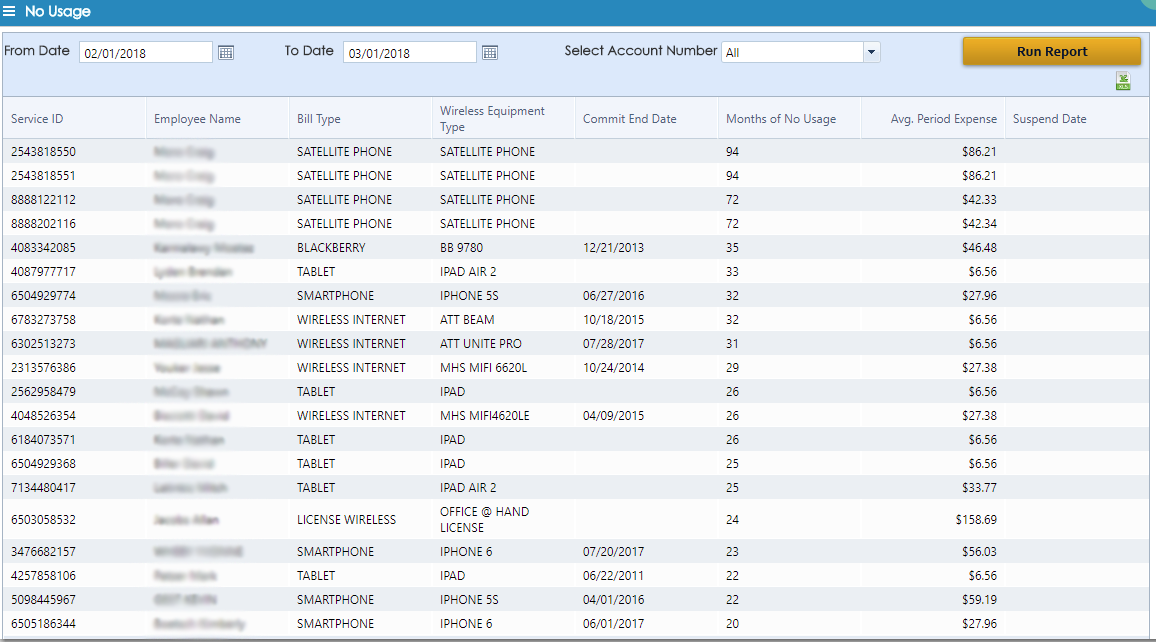Open the hamburger menu next to No Usage
The height and width of the screenshot is (642, 1156).
pos(10,12)
